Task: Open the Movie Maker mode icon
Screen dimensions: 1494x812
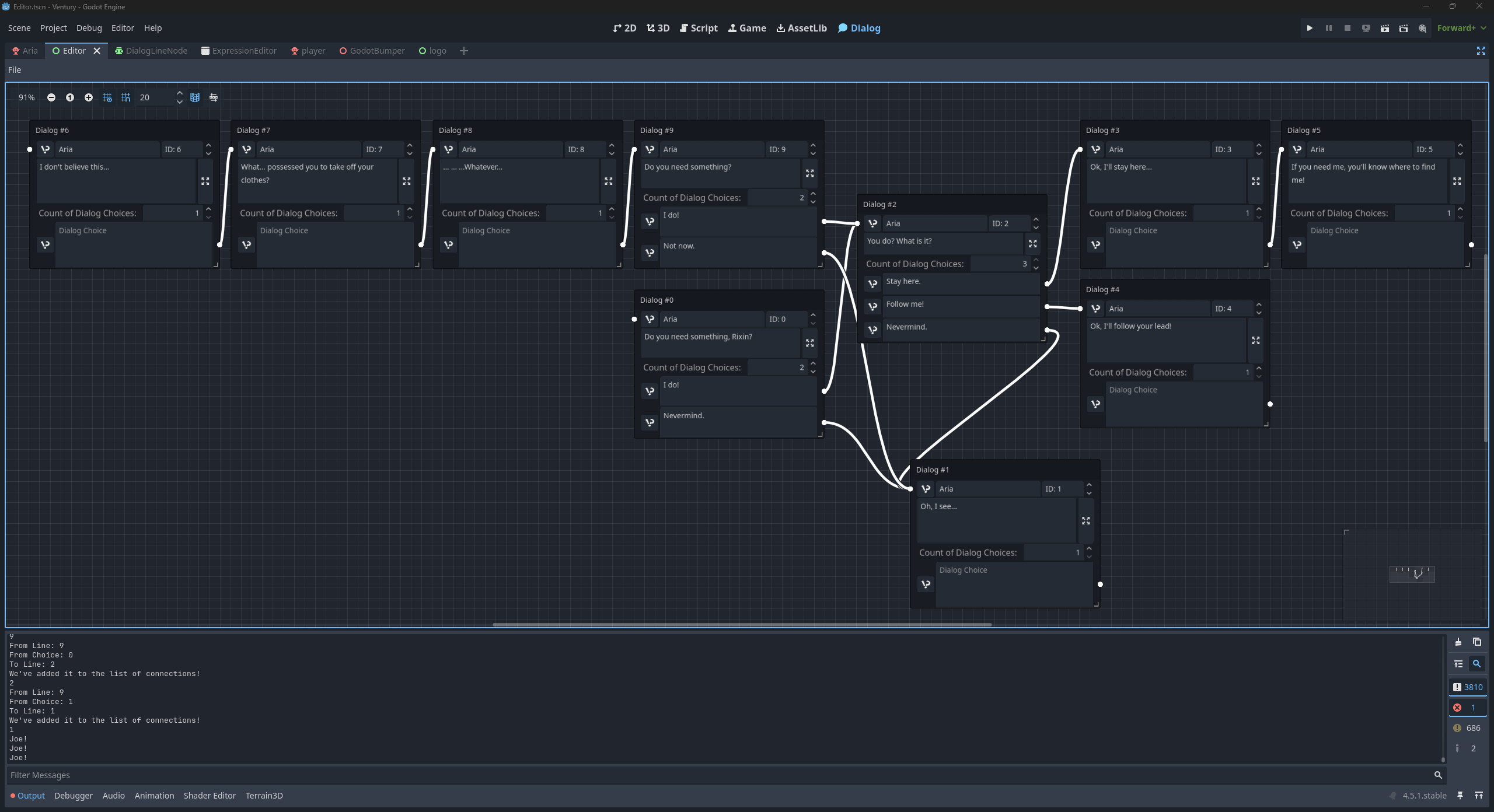Action: pyautogui.click(x=1422, y=28)
